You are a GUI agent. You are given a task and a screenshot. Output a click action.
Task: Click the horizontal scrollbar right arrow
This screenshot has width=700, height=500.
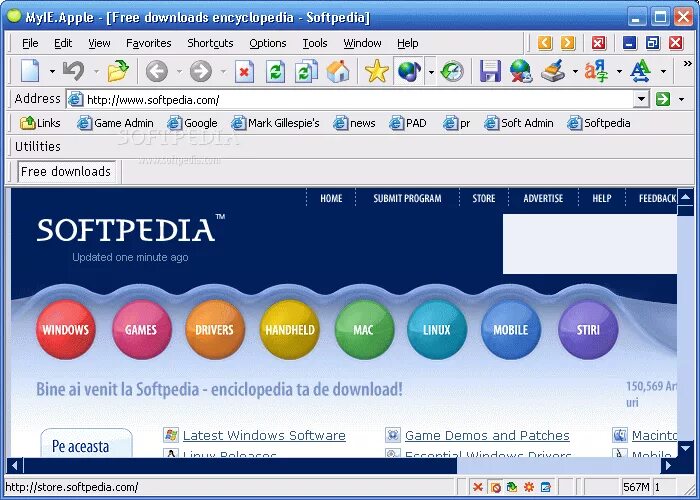(x=668, y=466)
